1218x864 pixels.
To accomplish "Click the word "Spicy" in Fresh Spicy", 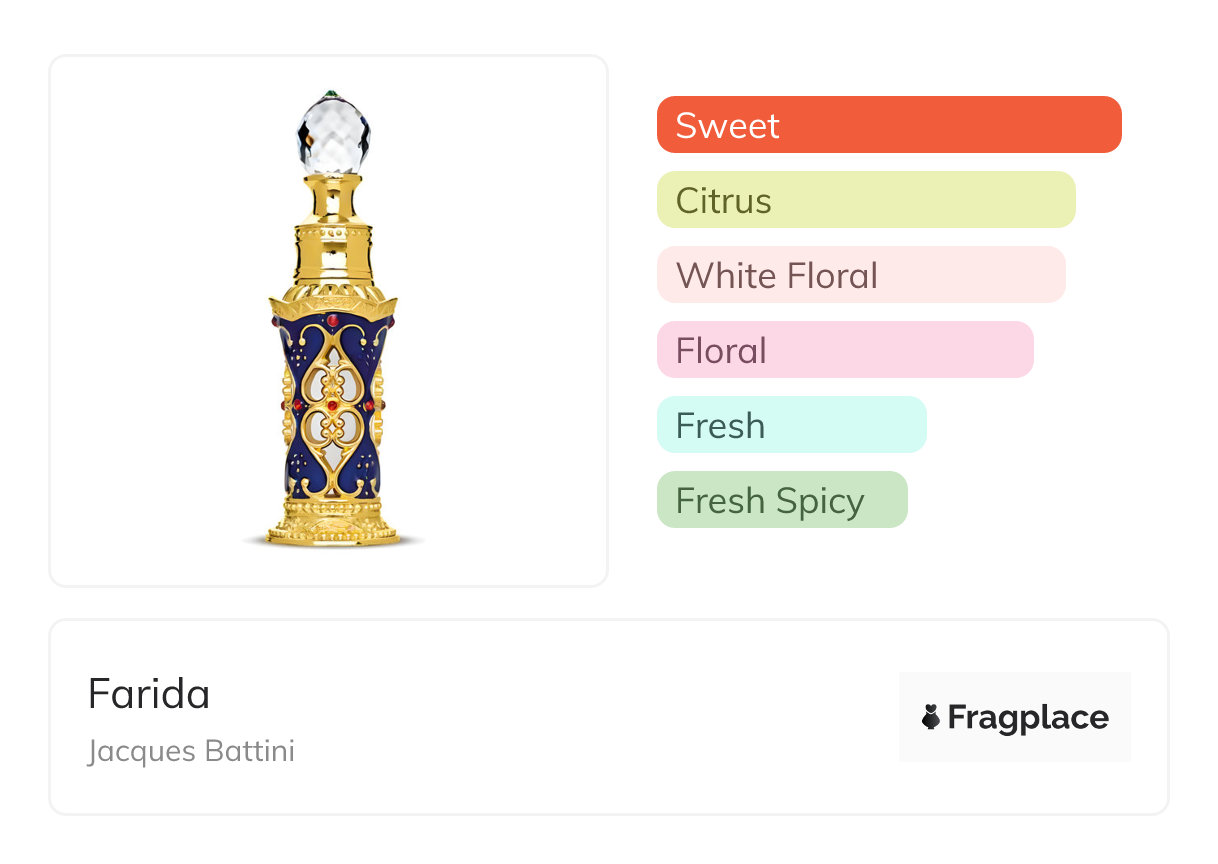I will [x=820, y=500].
